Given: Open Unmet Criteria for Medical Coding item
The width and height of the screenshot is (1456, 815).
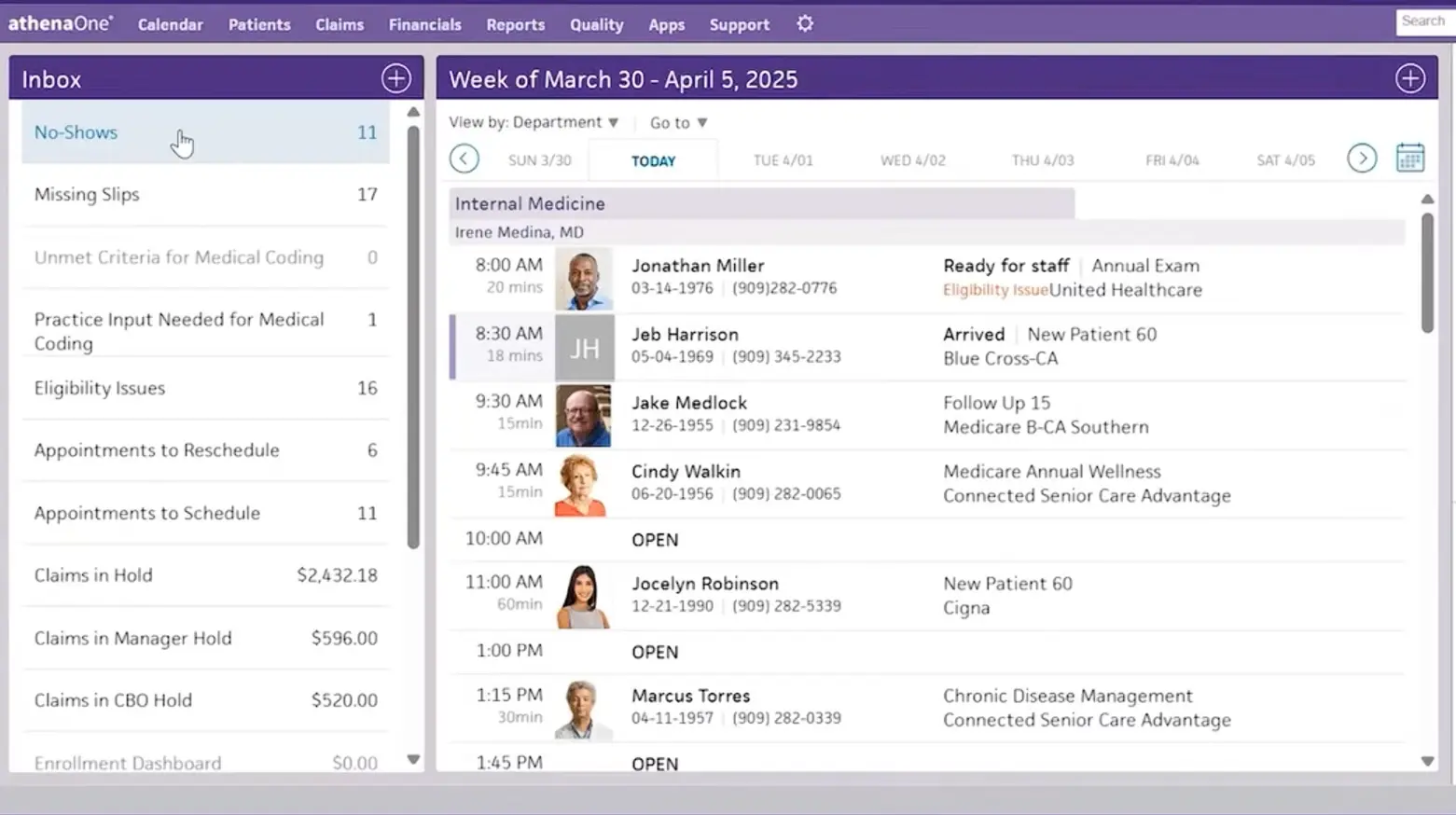Looking at the screenshot, I should tap(205, 256).
